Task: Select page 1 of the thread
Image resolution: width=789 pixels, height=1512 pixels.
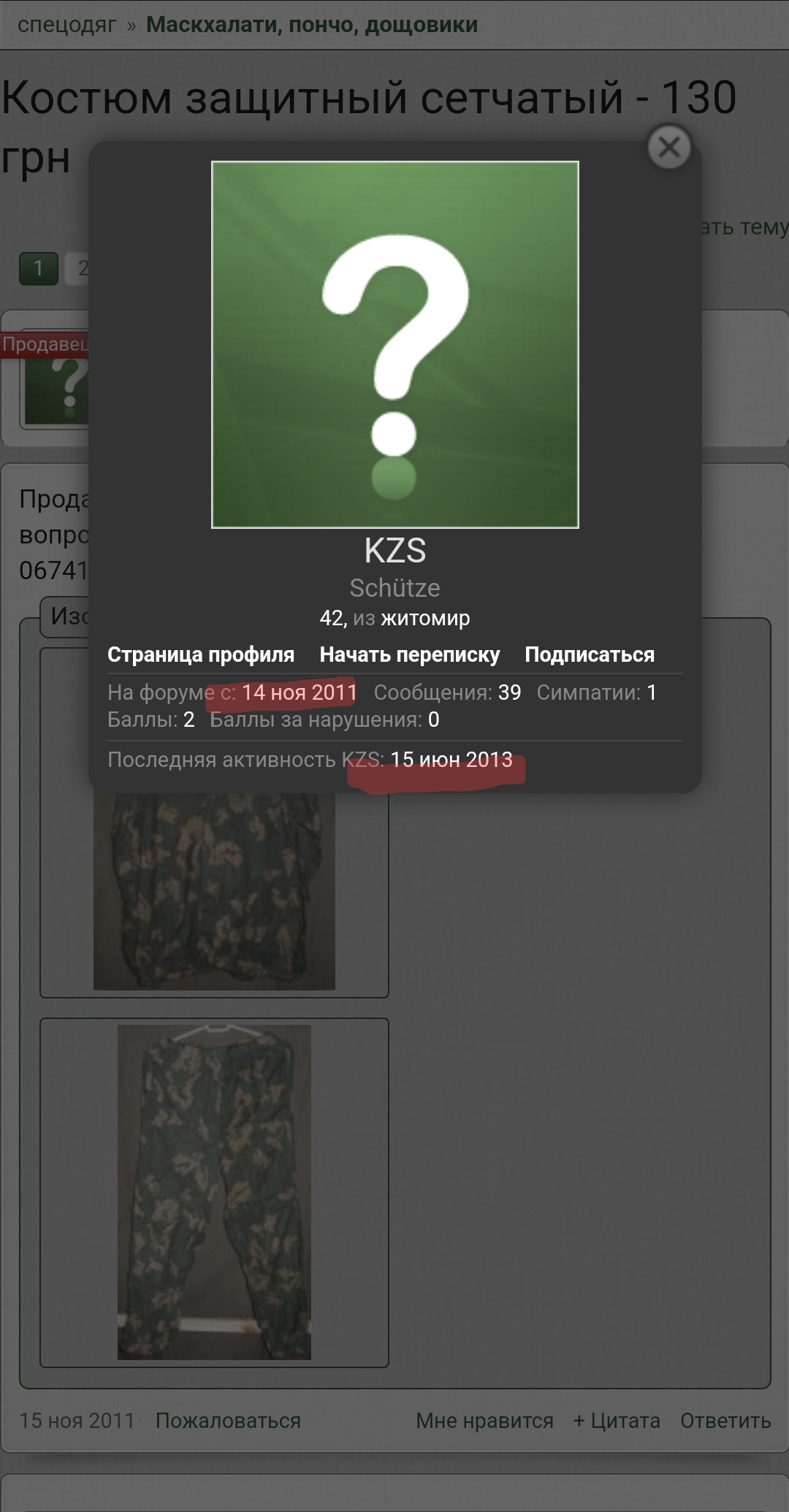Action: [38, 269]
